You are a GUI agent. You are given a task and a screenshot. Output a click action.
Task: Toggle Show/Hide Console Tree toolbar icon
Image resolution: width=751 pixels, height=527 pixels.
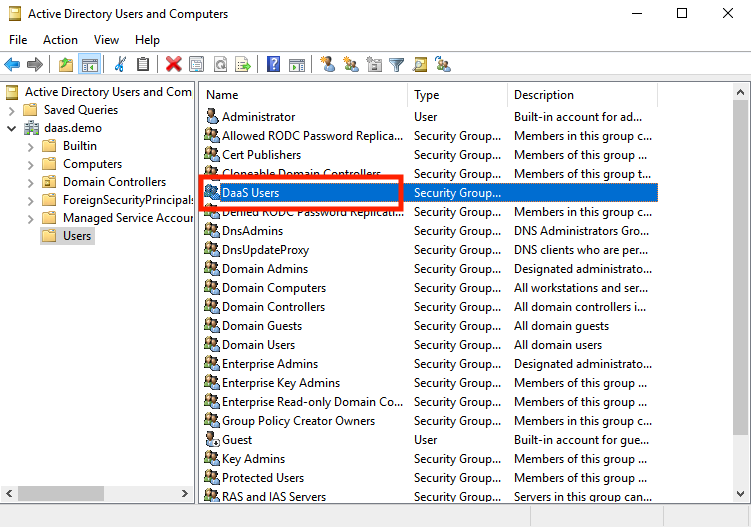90,64
